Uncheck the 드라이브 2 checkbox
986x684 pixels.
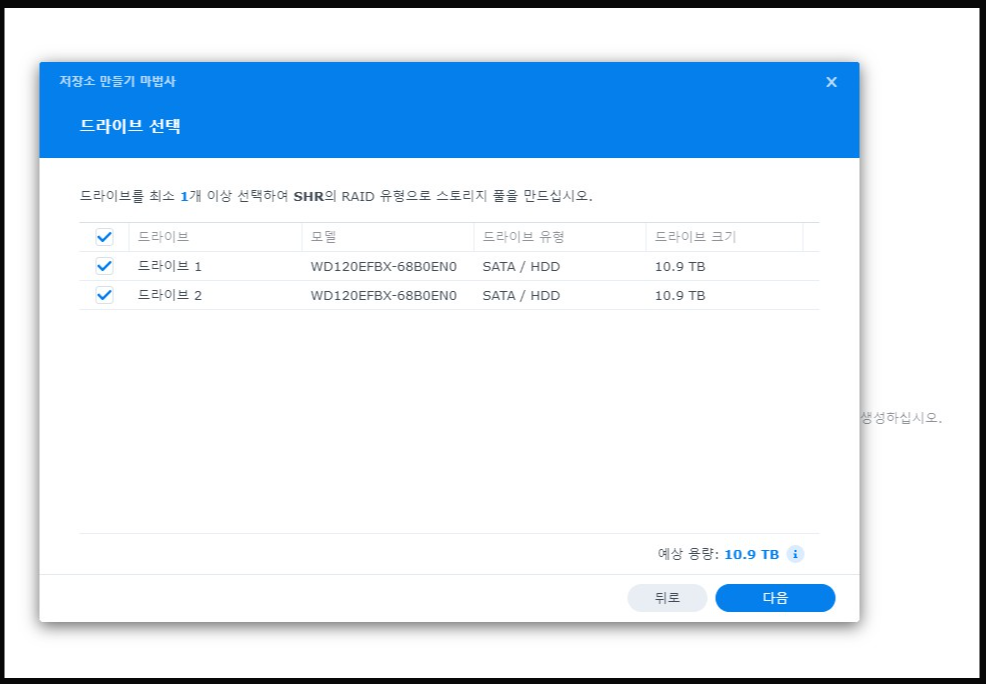click(104, 295)
